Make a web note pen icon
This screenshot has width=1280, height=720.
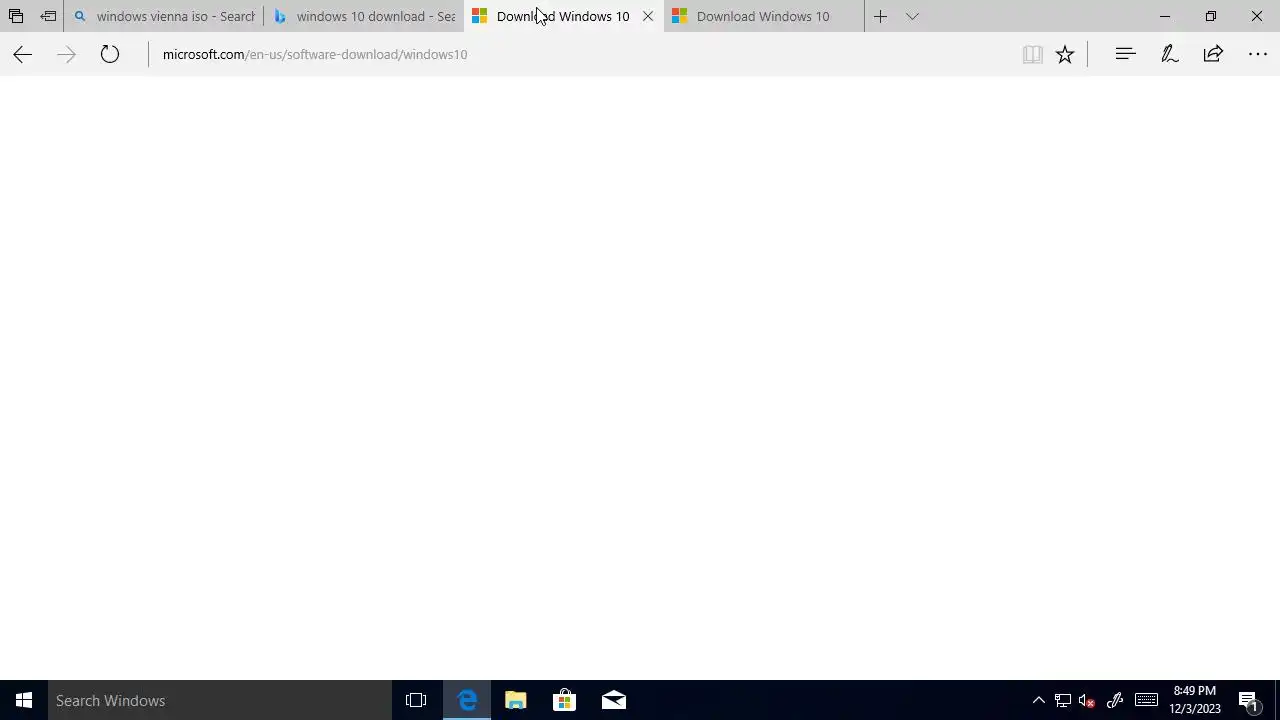(x=1169, y=54)
